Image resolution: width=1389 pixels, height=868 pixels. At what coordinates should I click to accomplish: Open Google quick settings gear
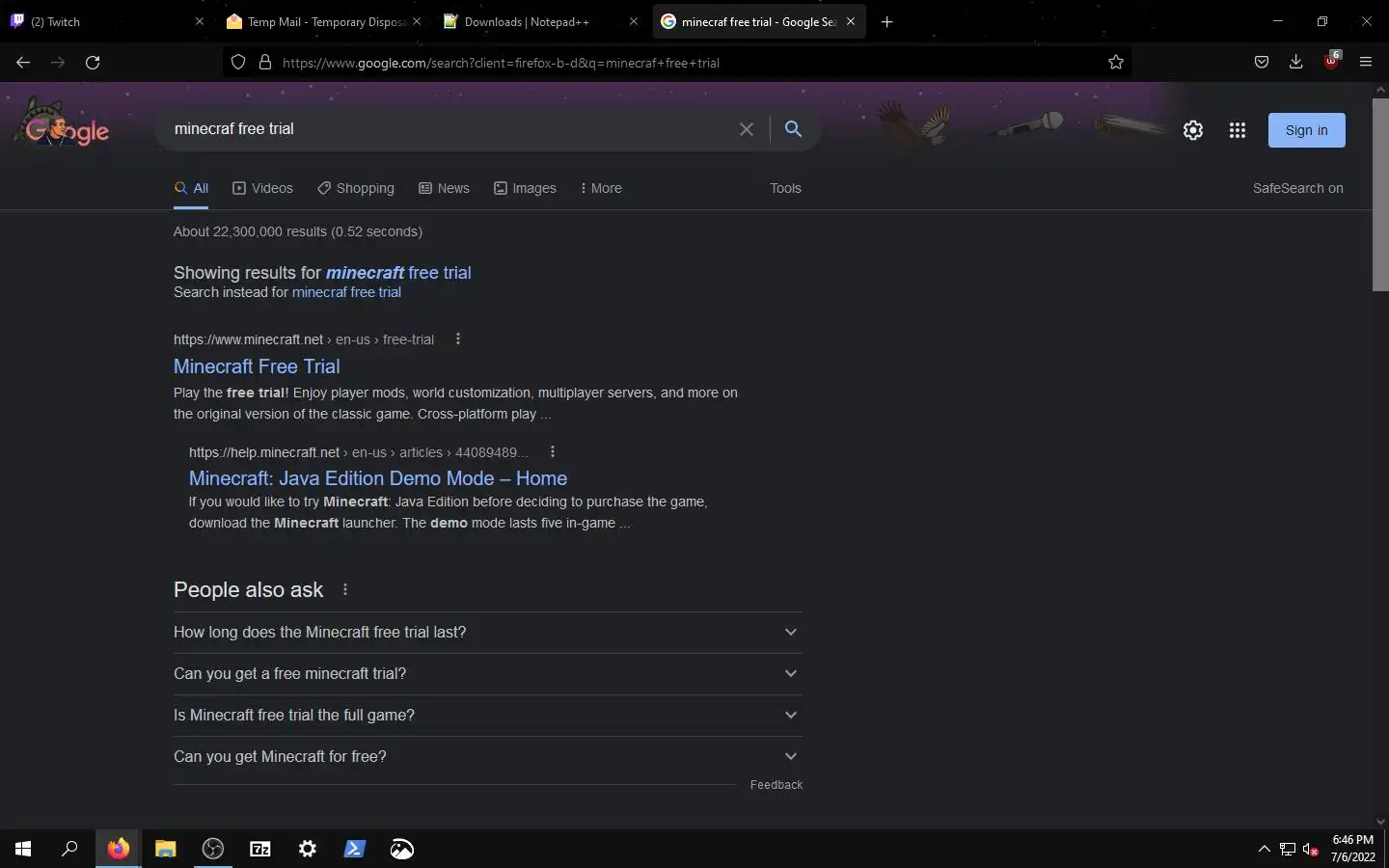[1193, 130]
